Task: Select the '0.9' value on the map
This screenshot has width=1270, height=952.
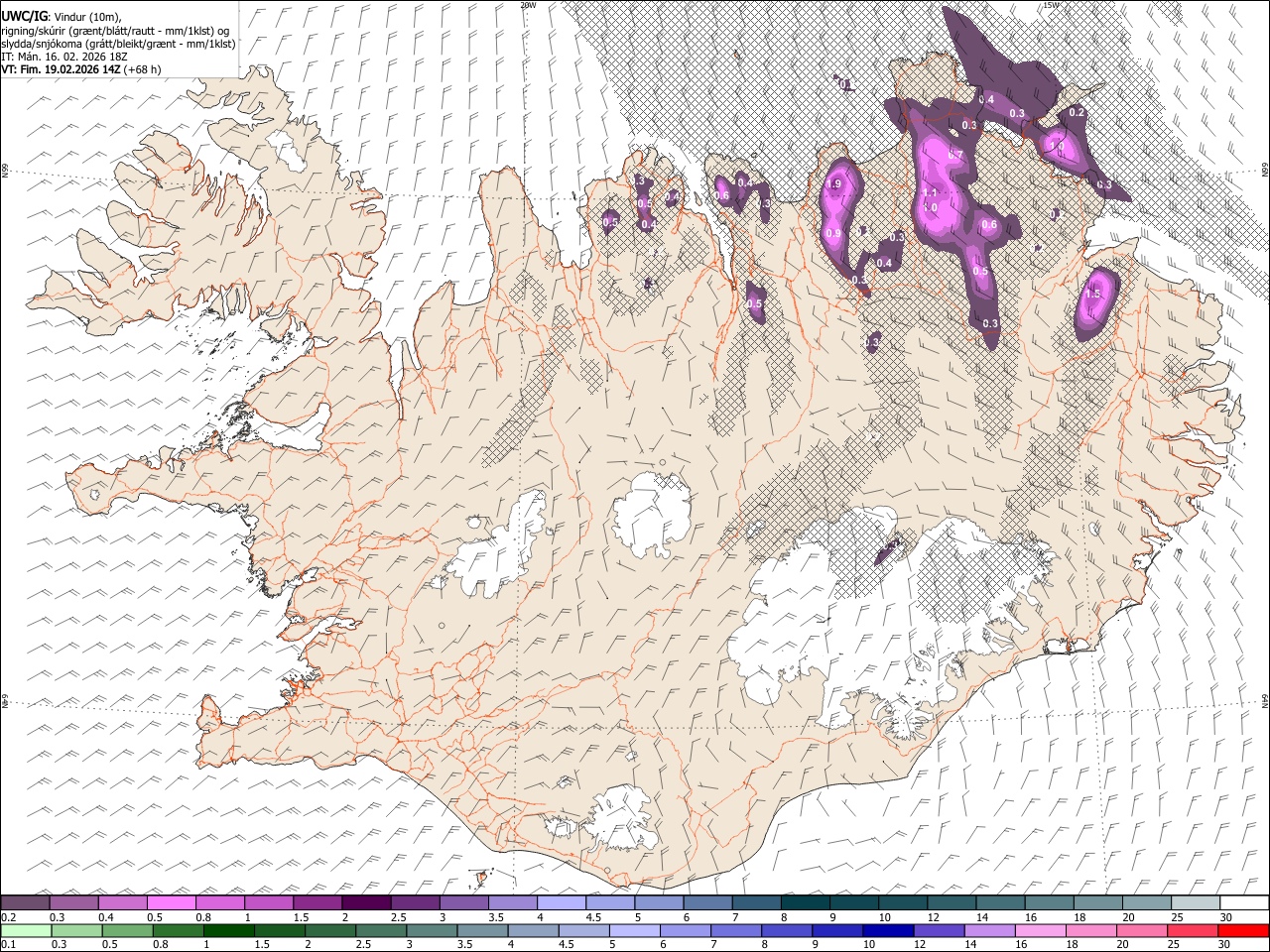Action: pyautogui.click(x=833, y=234)
